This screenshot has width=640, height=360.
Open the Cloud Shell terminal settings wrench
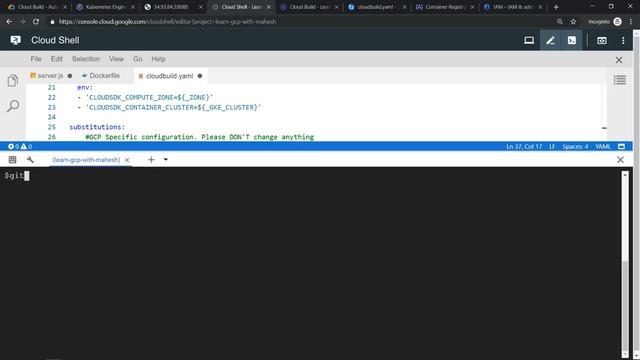[30, 160]
